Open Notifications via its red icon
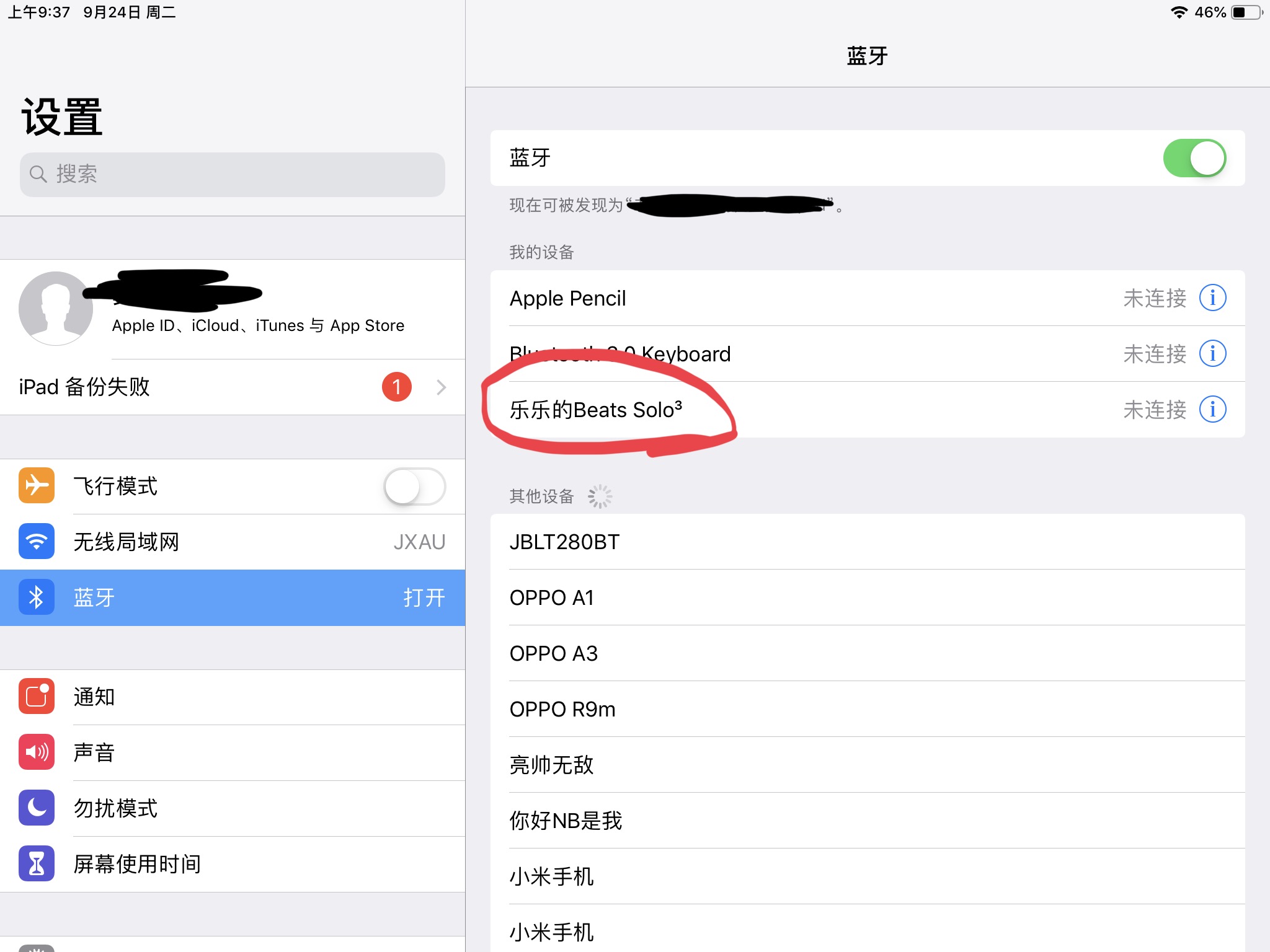1270x952 pixels. coord(37,696)
